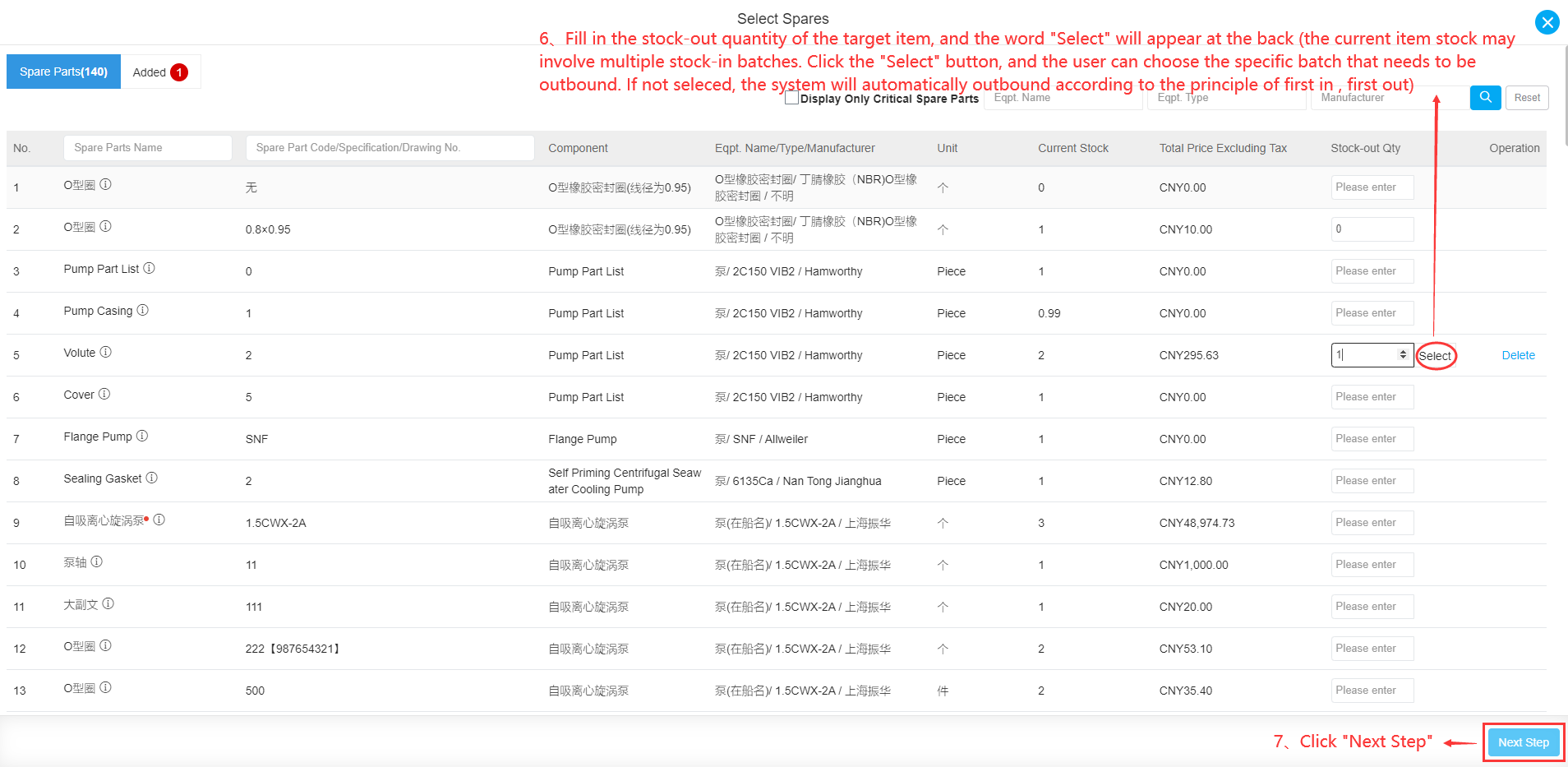
Task: Click the blue search magnifier button
Action: coord(1485,97)
